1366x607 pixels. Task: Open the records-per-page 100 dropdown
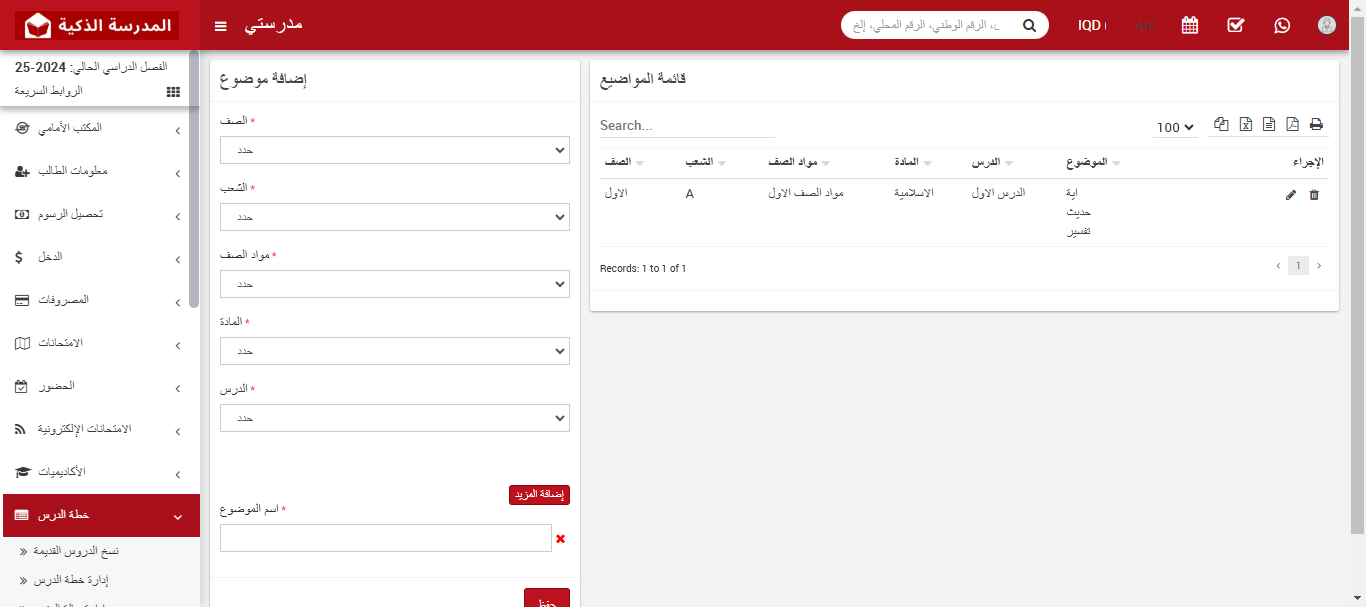point(1174,127)
